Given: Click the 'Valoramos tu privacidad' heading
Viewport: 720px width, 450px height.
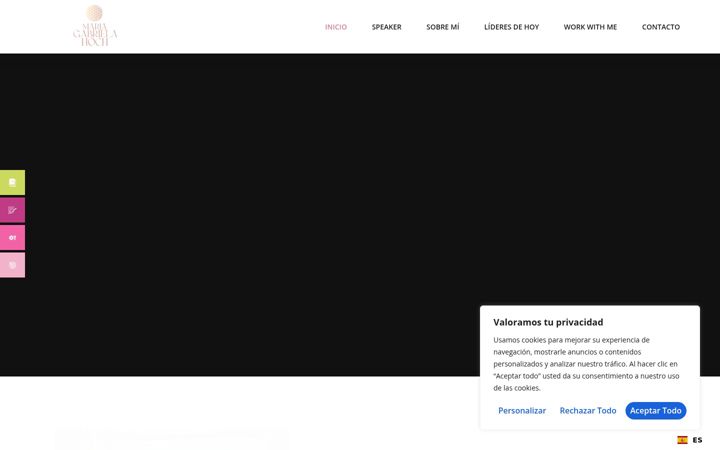Looking at the screenshot, I should coord(548,322).
